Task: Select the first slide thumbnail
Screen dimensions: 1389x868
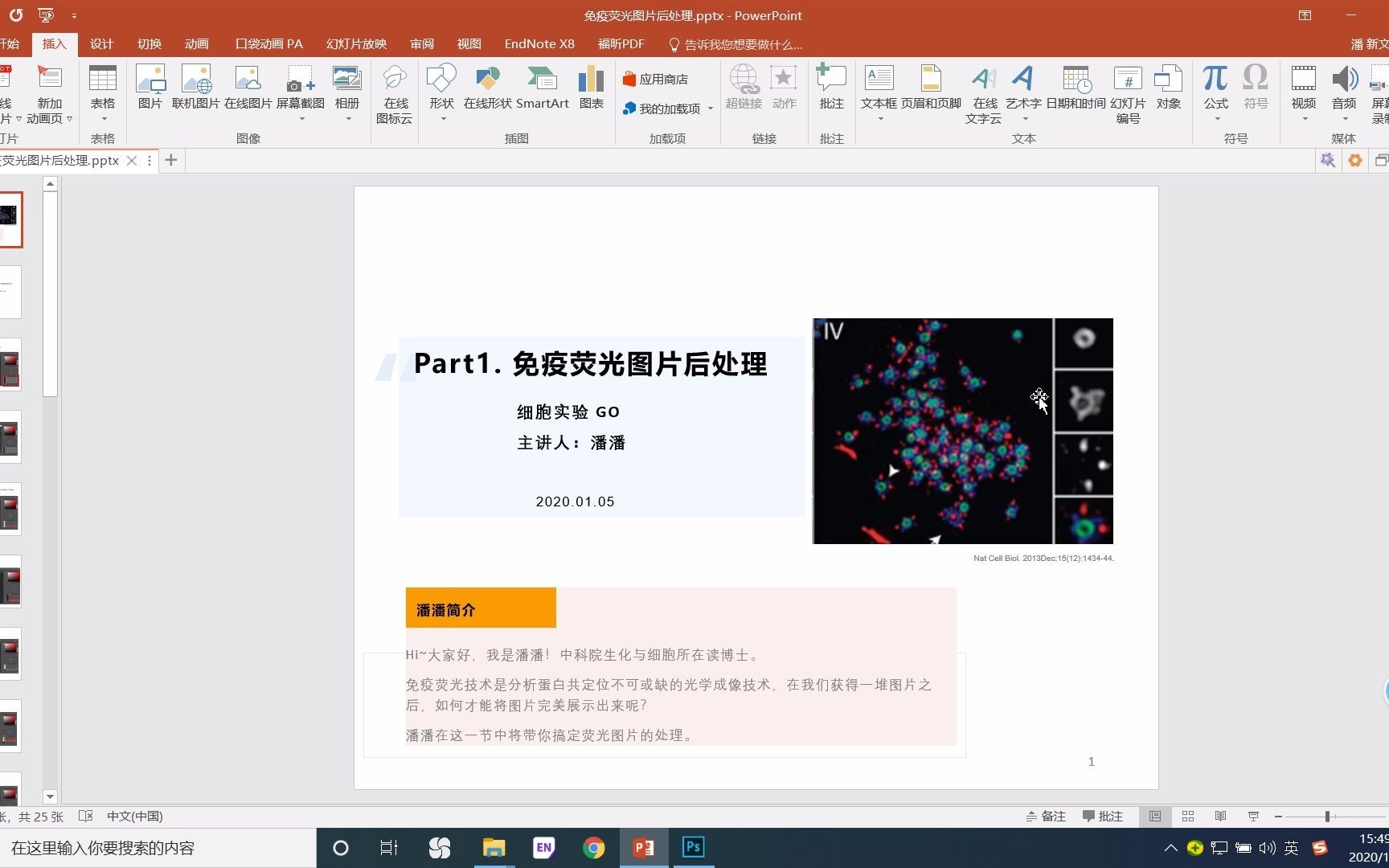Action: [x=10, y=219]
